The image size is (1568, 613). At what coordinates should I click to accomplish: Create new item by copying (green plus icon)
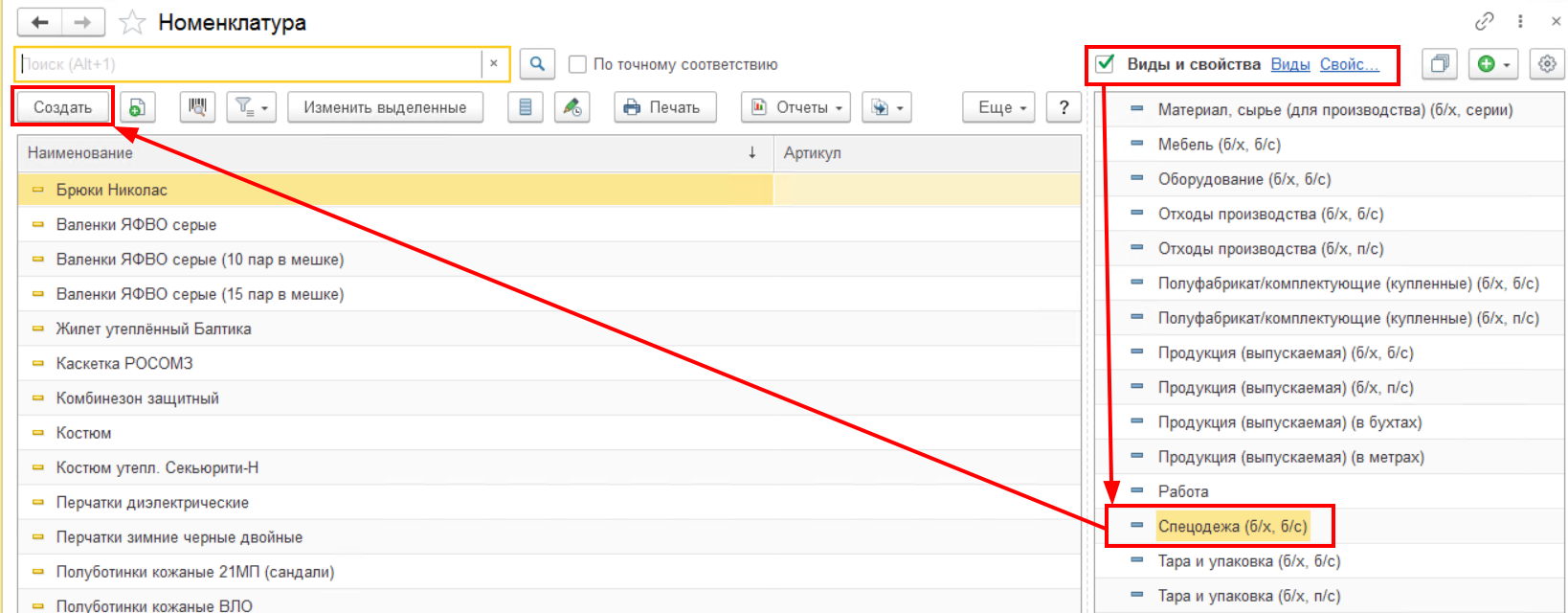(x=137, y=107)
